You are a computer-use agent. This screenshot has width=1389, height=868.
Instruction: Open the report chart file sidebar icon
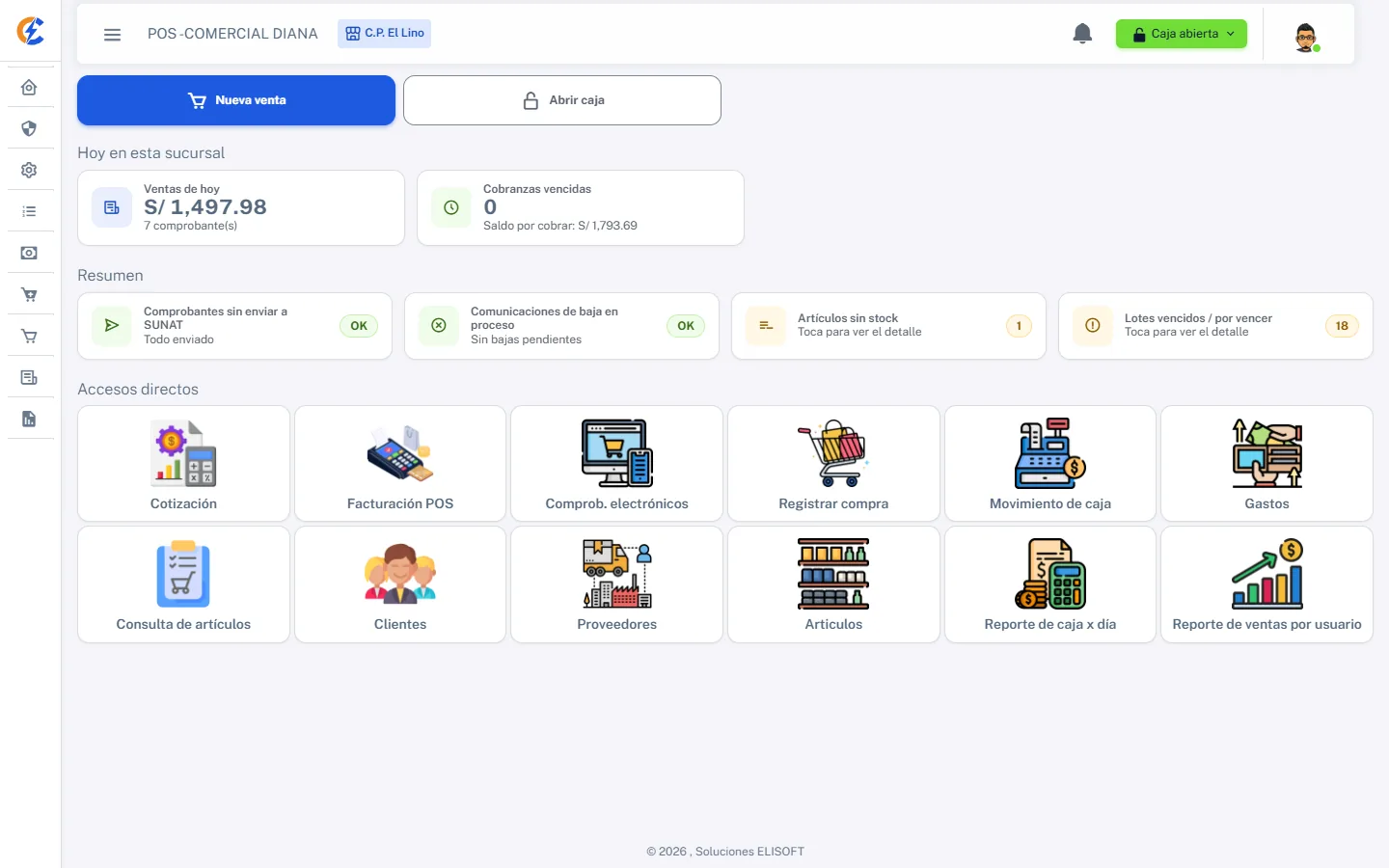pos(29,419)
